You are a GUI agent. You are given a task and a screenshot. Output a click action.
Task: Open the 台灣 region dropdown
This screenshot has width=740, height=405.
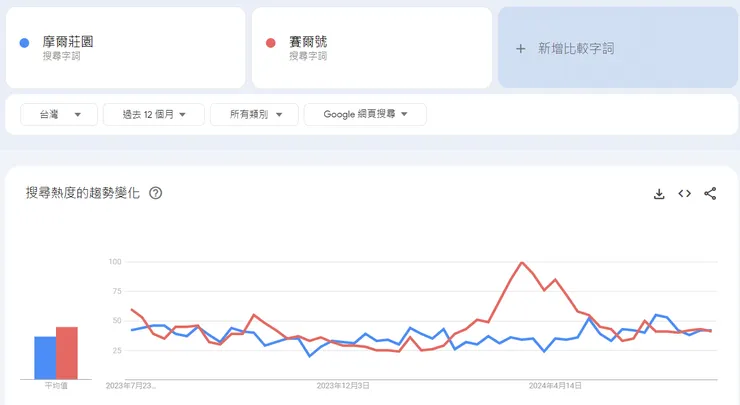coord(59,114)
